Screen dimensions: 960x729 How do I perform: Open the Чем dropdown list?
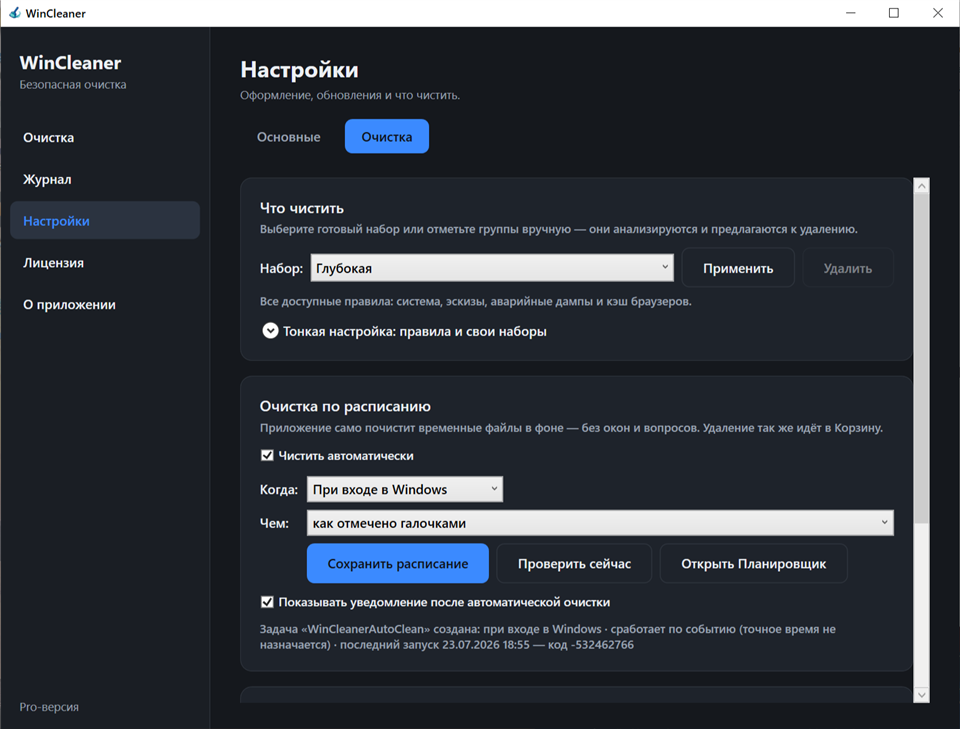pos(600,523)
